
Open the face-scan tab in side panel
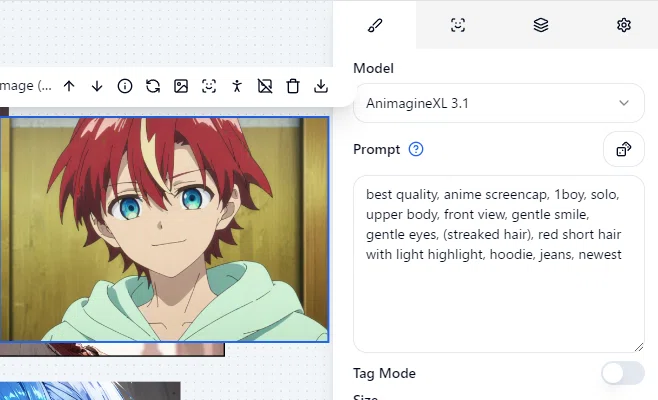458,25
